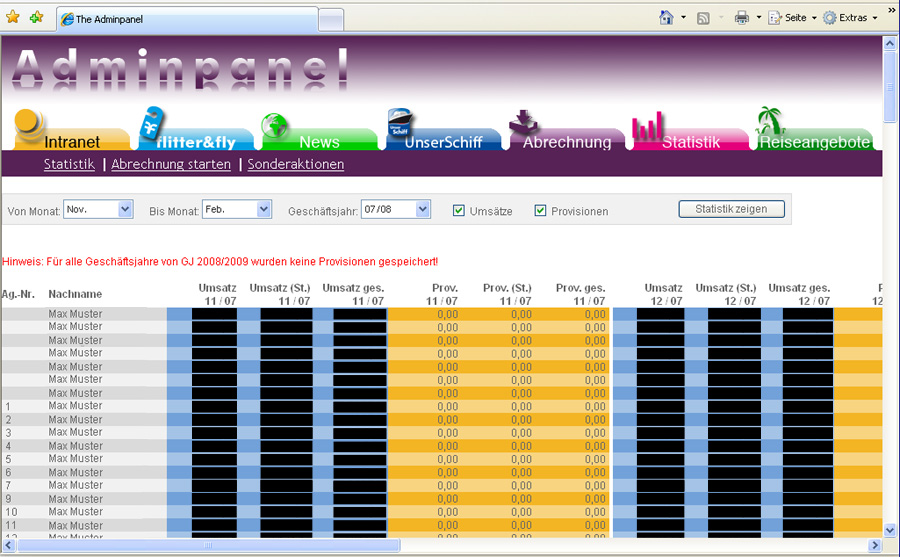Click Prov. (St.) 11/07 column header
The width and height of the screenshot is (900, 557).
507,294
